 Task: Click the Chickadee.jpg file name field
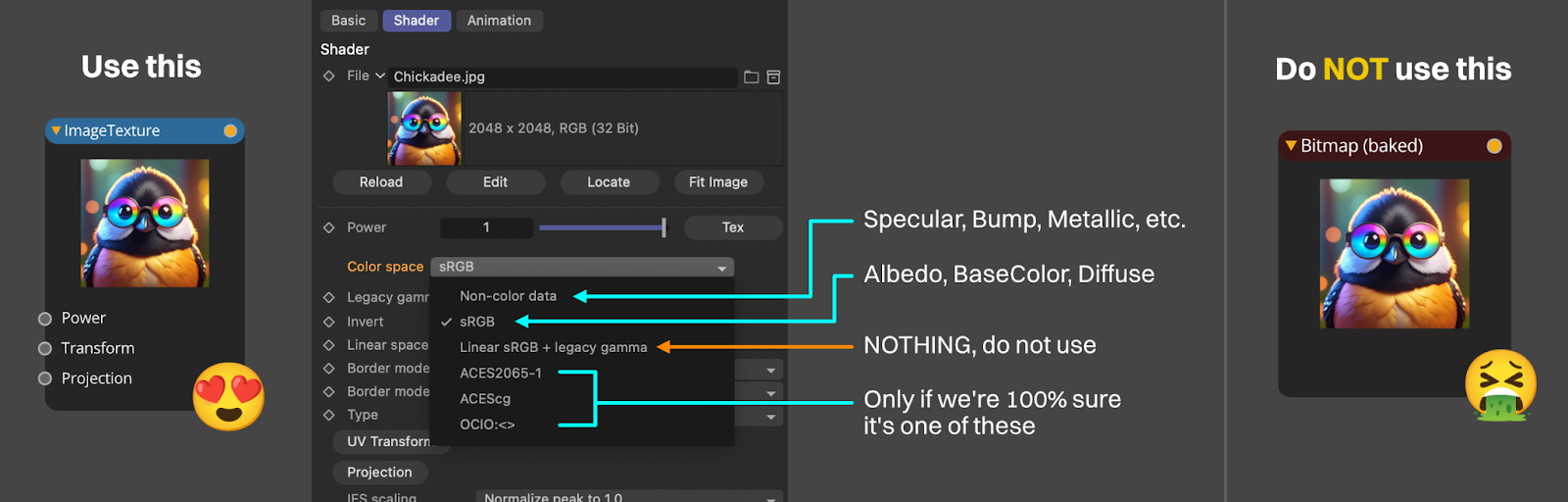pos(563,76)
